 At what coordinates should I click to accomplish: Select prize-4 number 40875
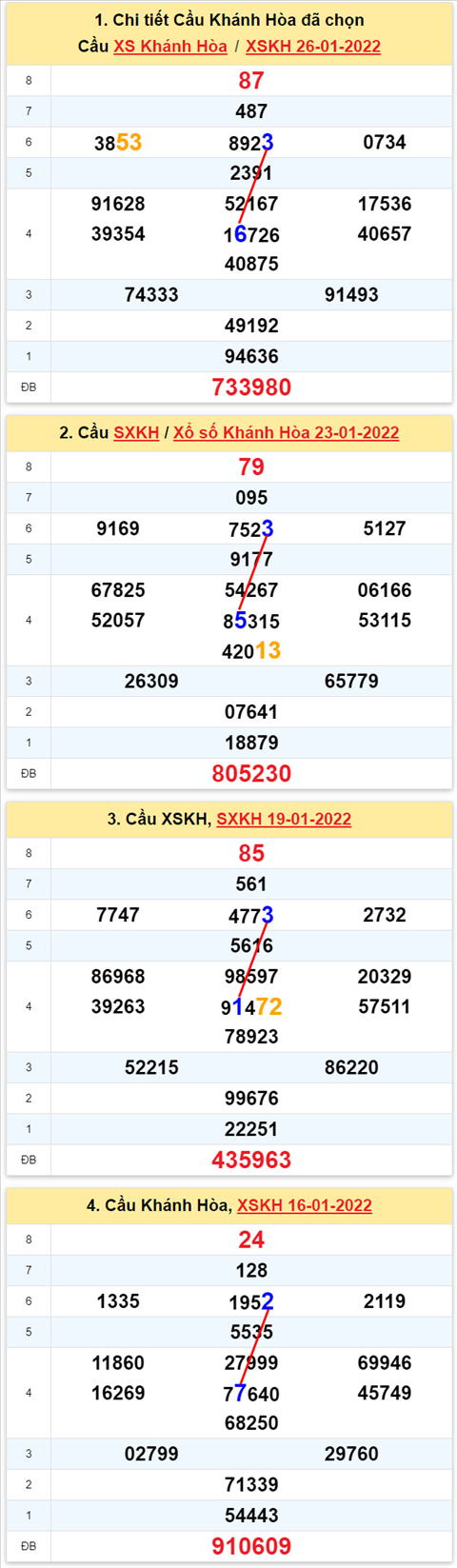251,265
